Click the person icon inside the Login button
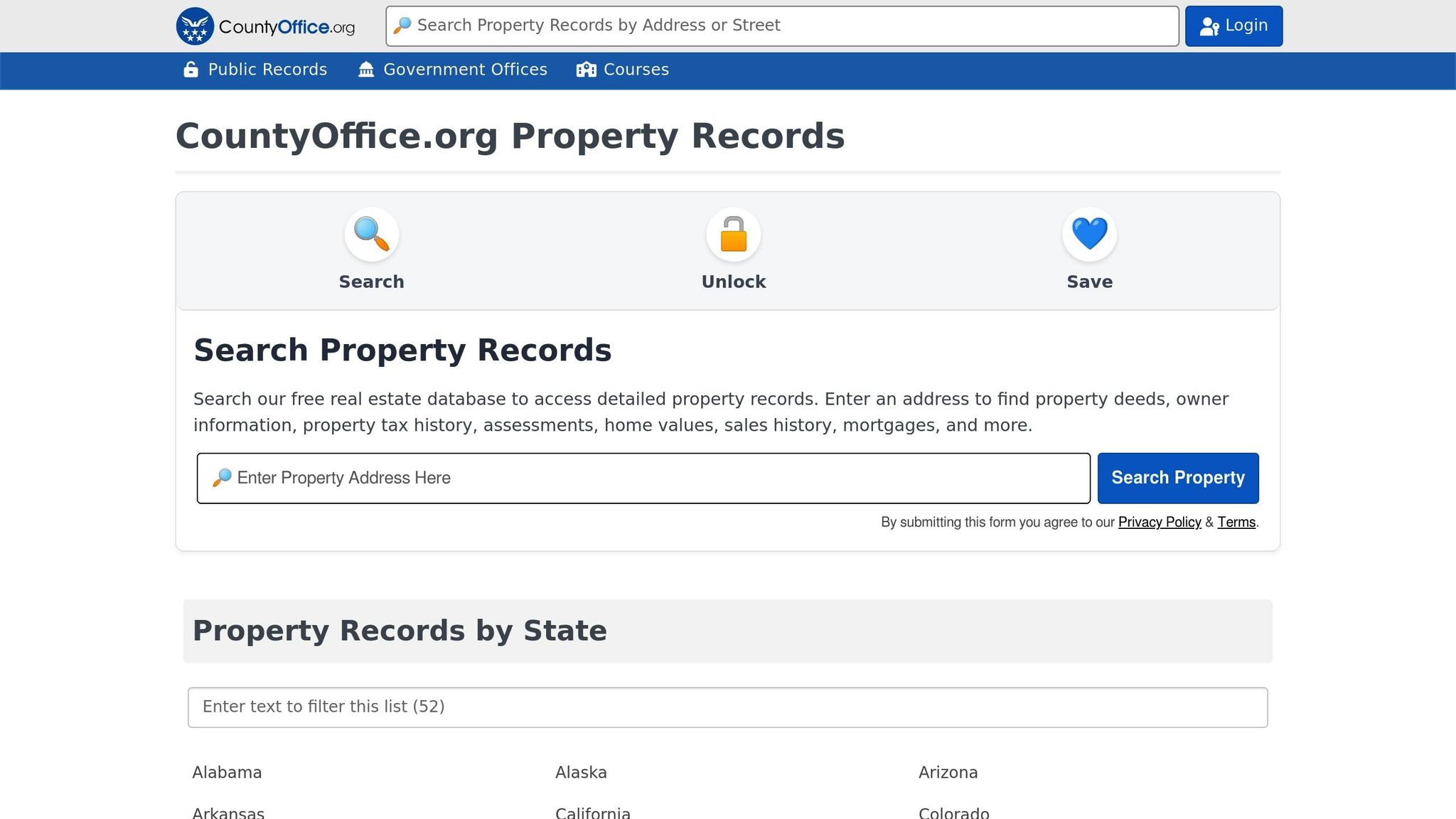1456x819 pixels. point(1209,26)
